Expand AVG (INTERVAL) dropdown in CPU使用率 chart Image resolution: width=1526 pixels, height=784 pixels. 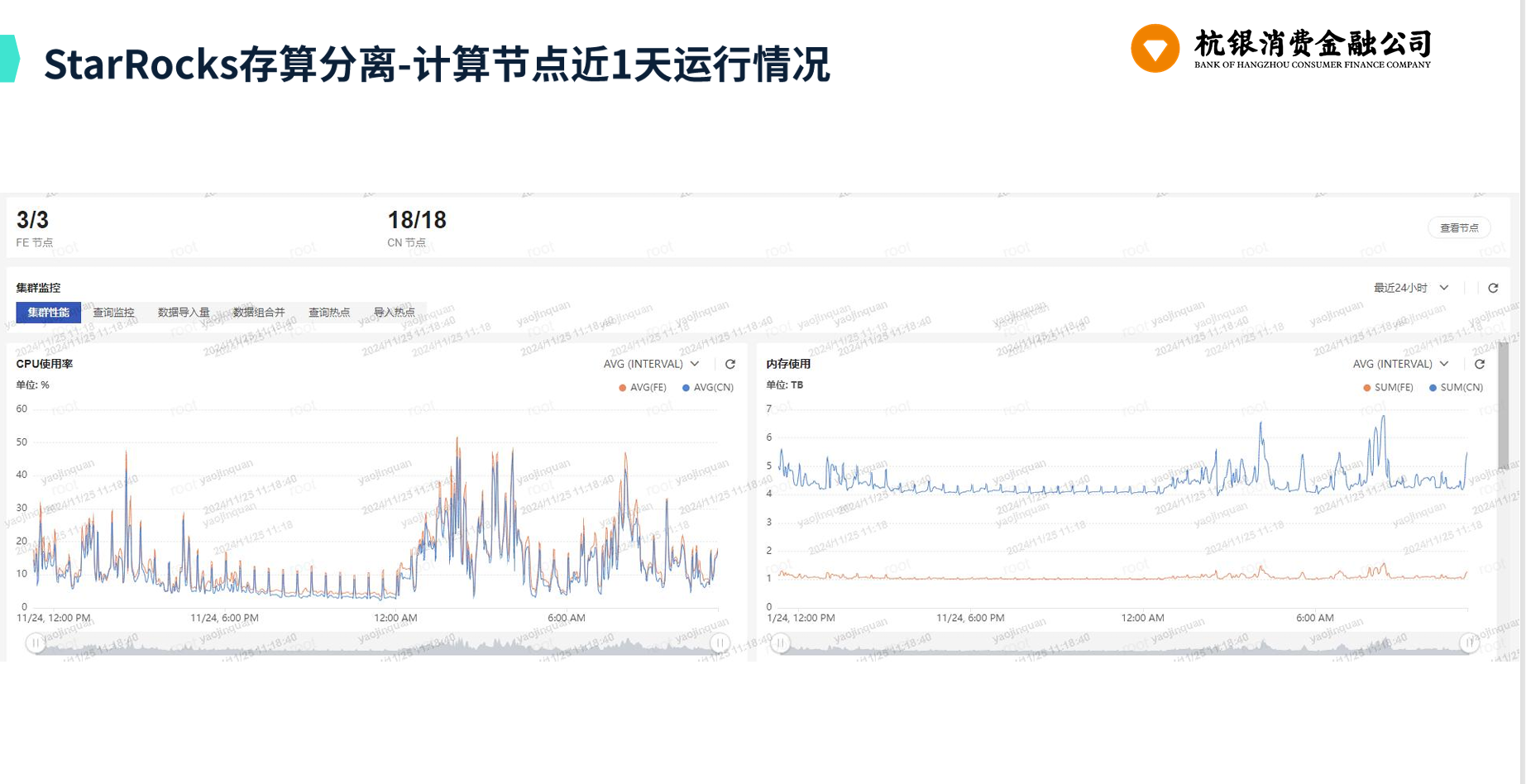651,364
